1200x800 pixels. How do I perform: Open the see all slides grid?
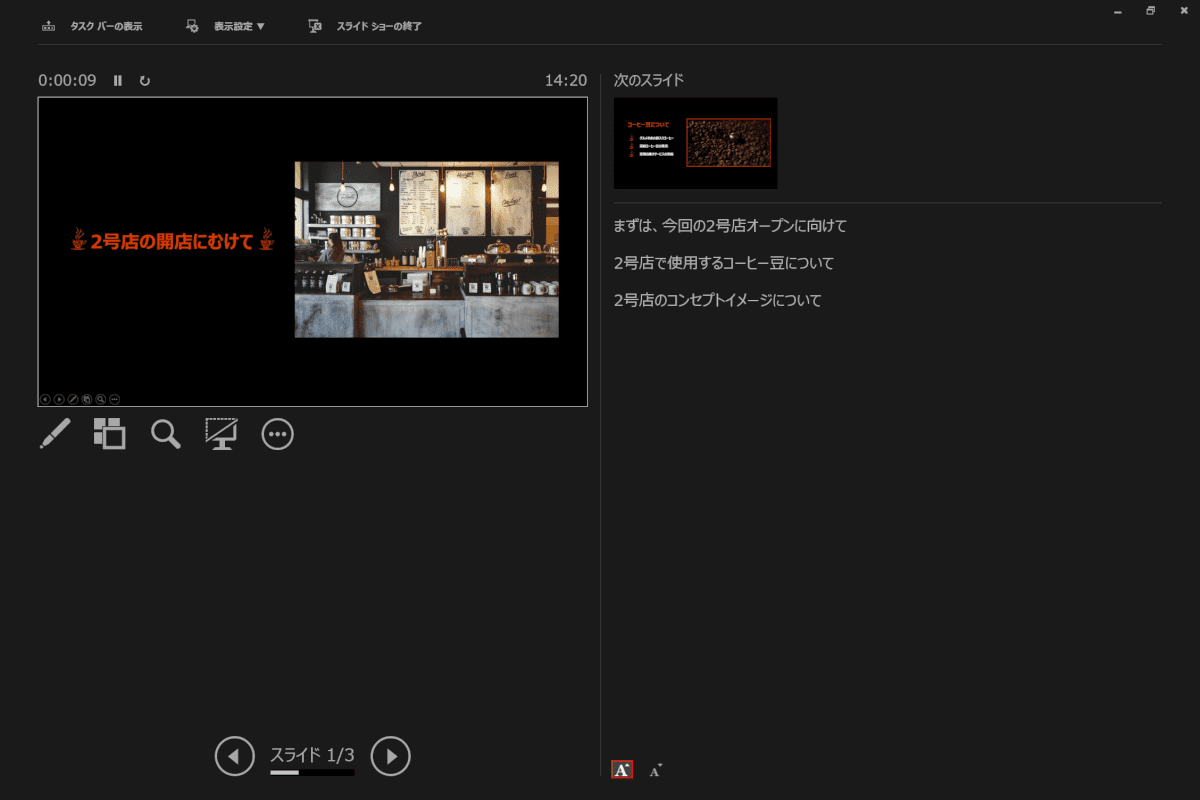[110, 433]
